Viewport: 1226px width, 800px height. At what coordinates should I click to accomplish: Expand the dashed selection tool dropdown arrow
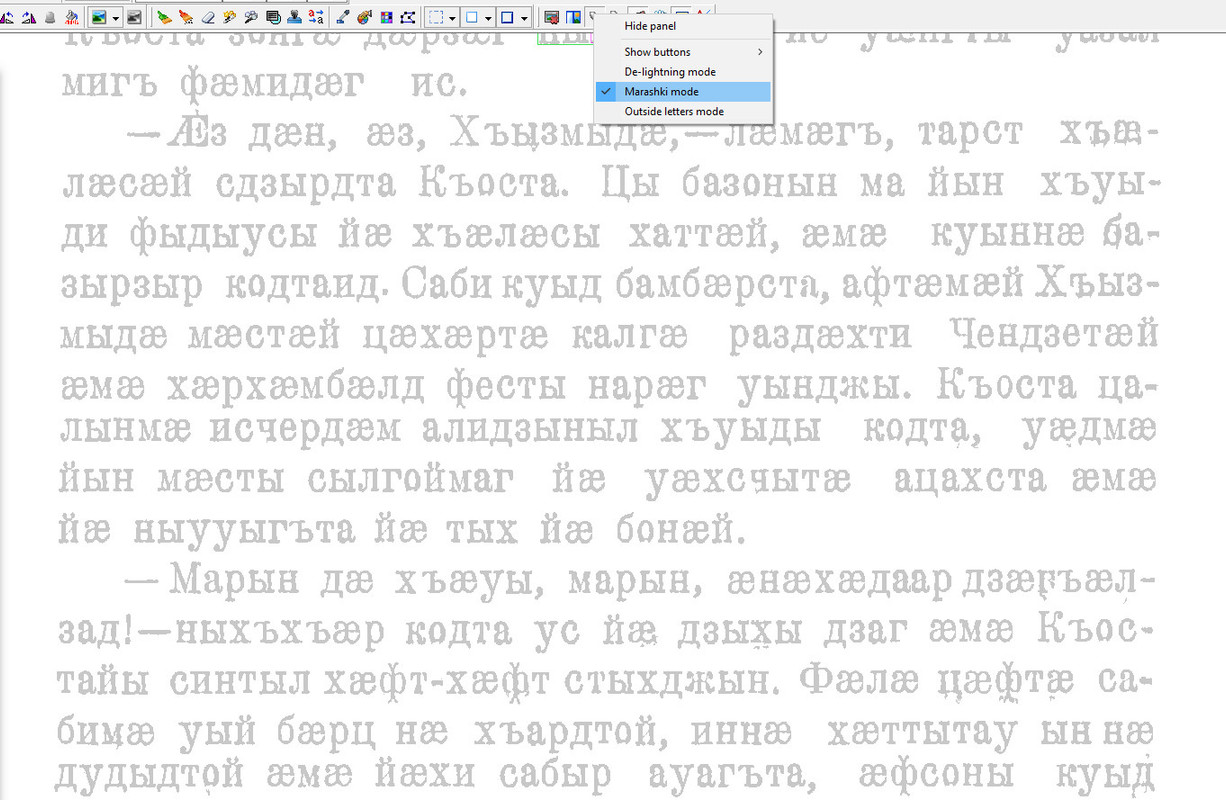coord(452,18)
